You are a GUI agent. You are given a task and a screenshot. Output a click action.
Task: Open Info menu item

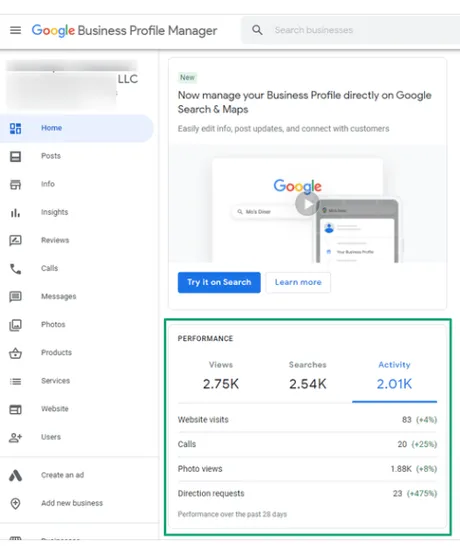[x=48, y=184]
